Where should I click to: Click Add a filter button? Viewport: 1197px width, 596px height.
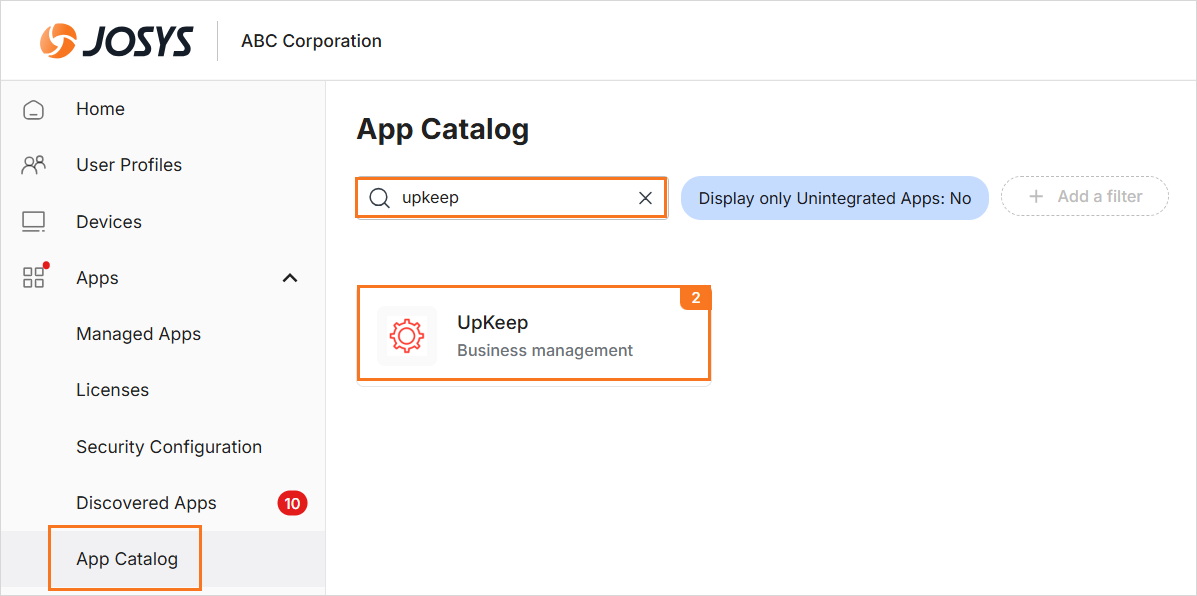pos(1085,197)
